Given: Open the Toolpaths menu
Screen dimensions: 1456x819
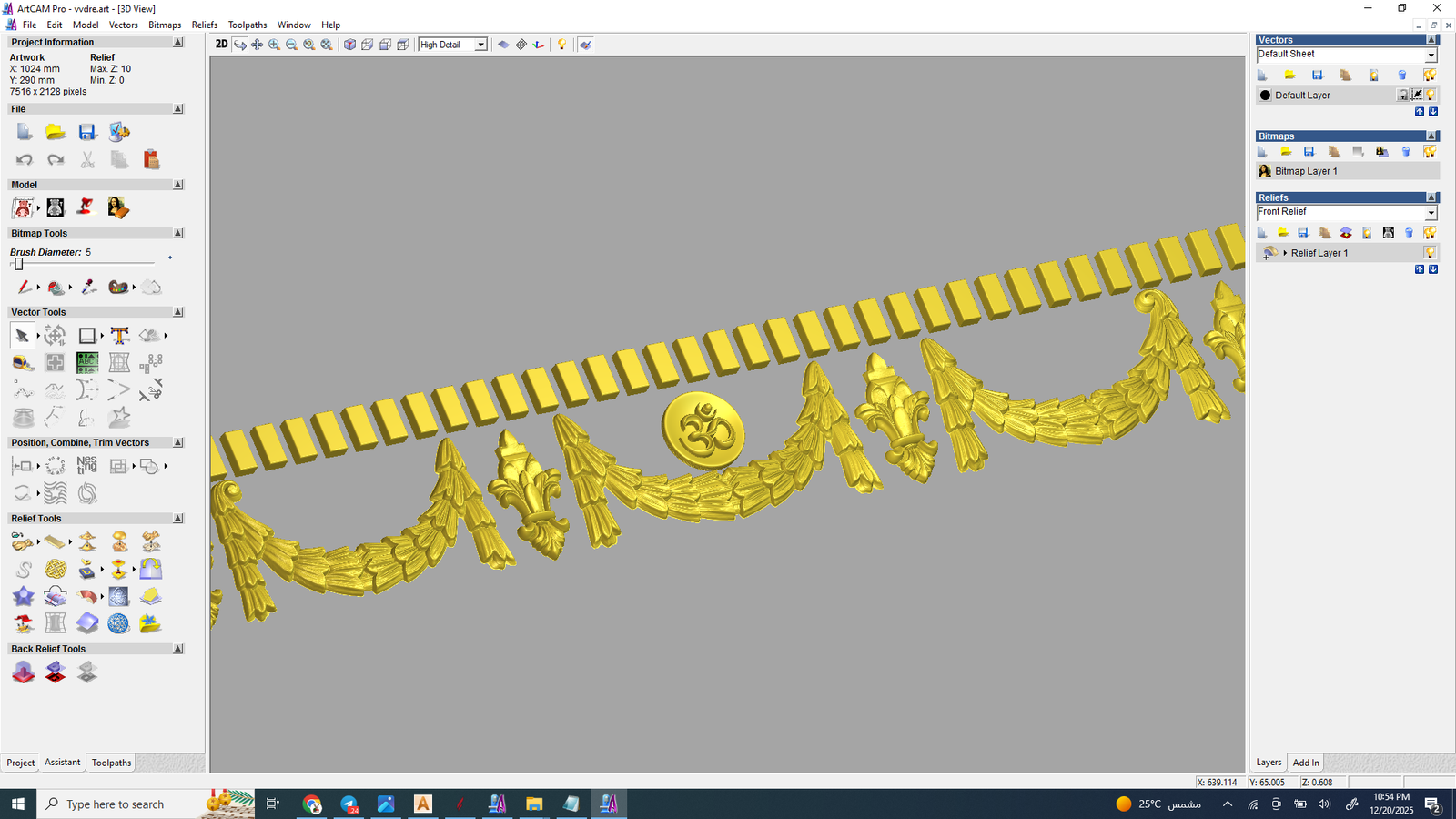Looking at the screenshot, I should coord(247,25).
